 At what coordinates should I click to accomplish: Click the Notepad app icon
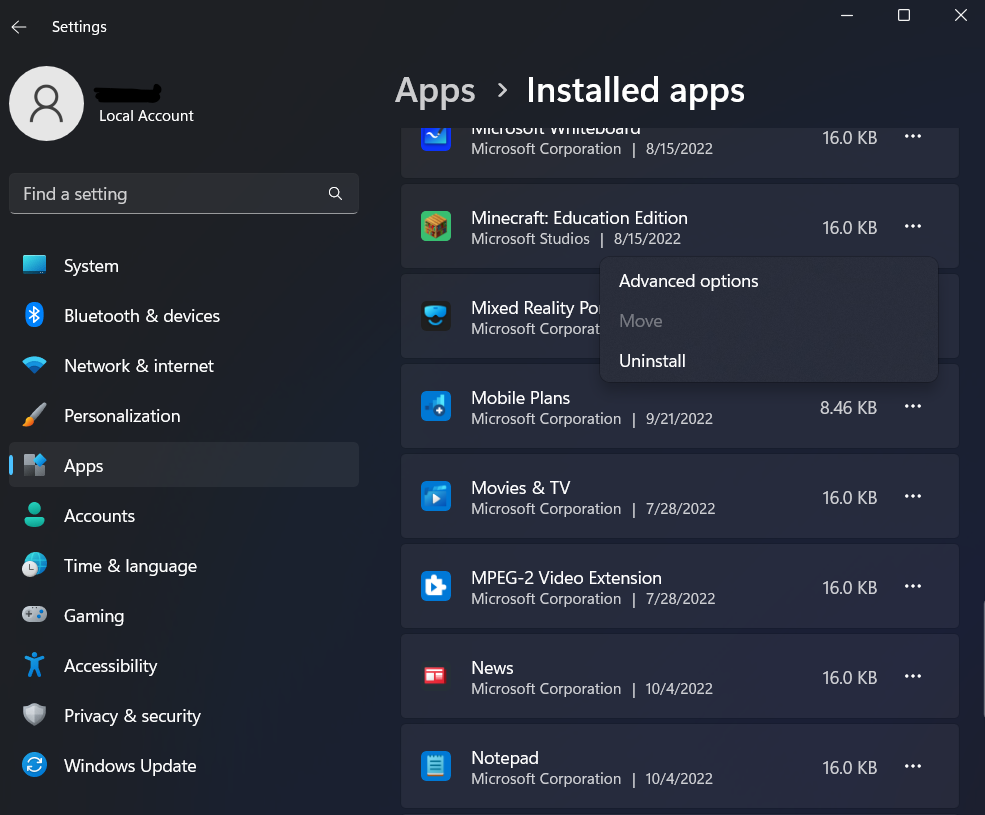[x=436, y=767]
